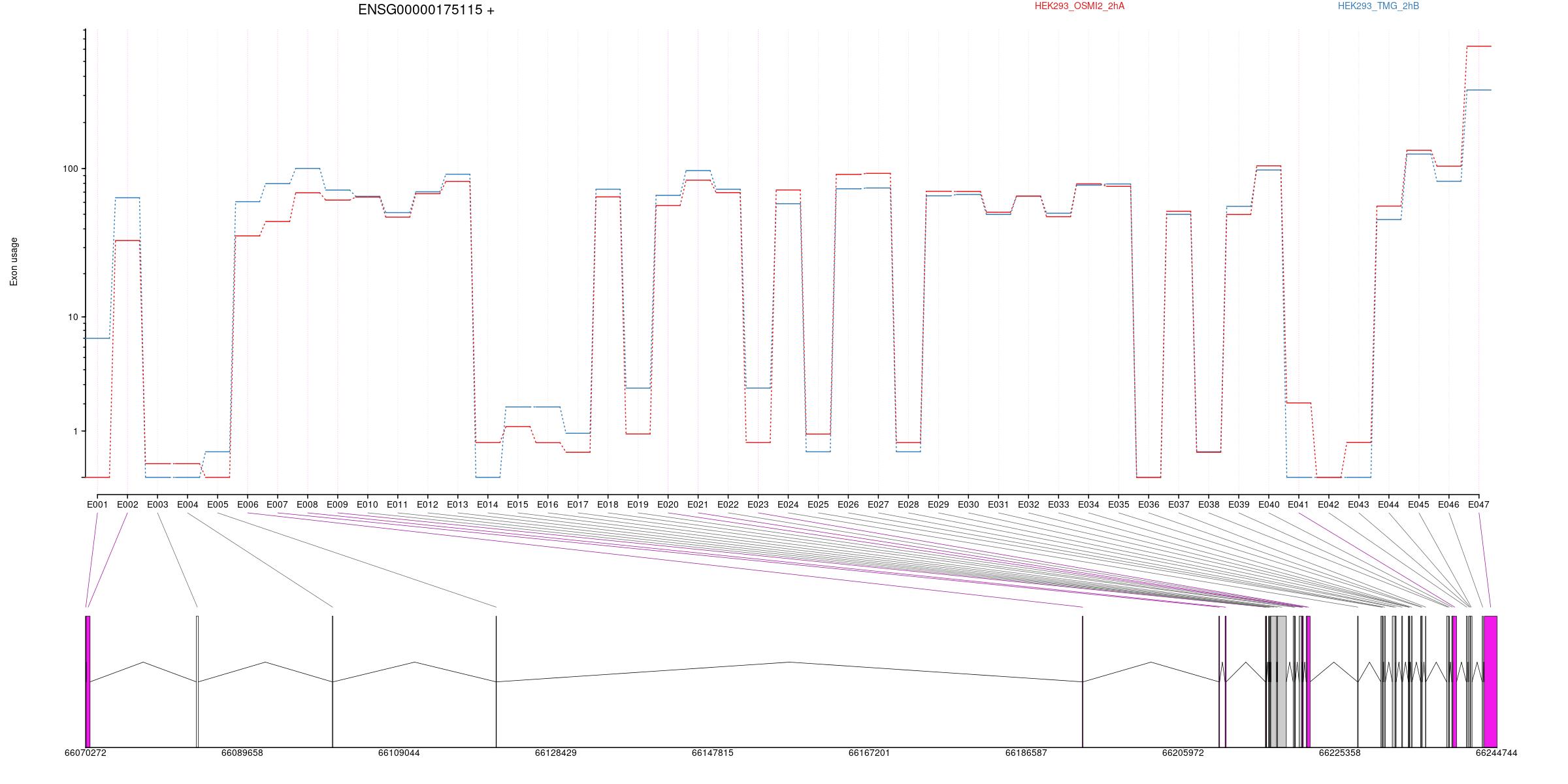Click exon label E010

368,504
